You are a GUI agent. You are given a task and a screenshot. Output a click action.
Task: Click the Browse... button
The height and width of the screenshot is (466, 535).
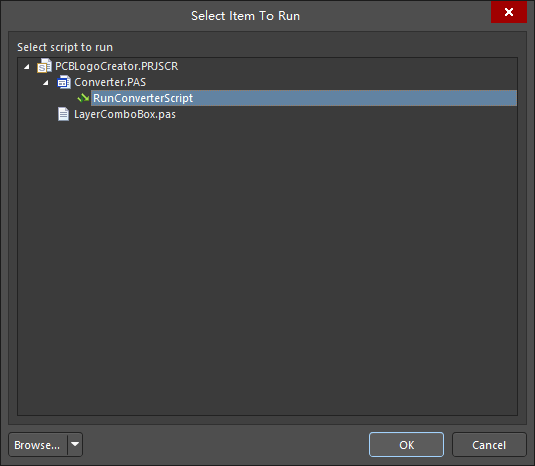pos(38,445)
